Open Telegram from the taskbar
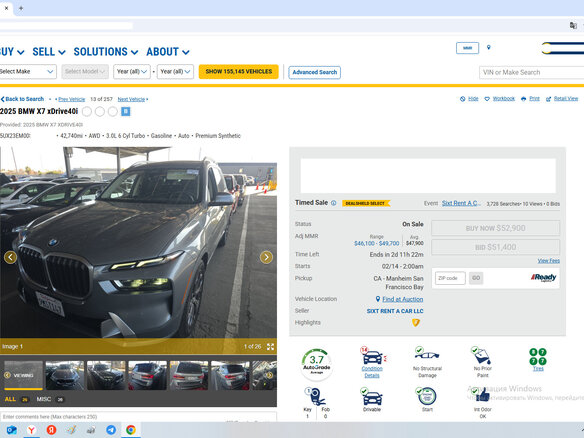The width and height of the screenshot is (584, 438). (x=111, y=430)
